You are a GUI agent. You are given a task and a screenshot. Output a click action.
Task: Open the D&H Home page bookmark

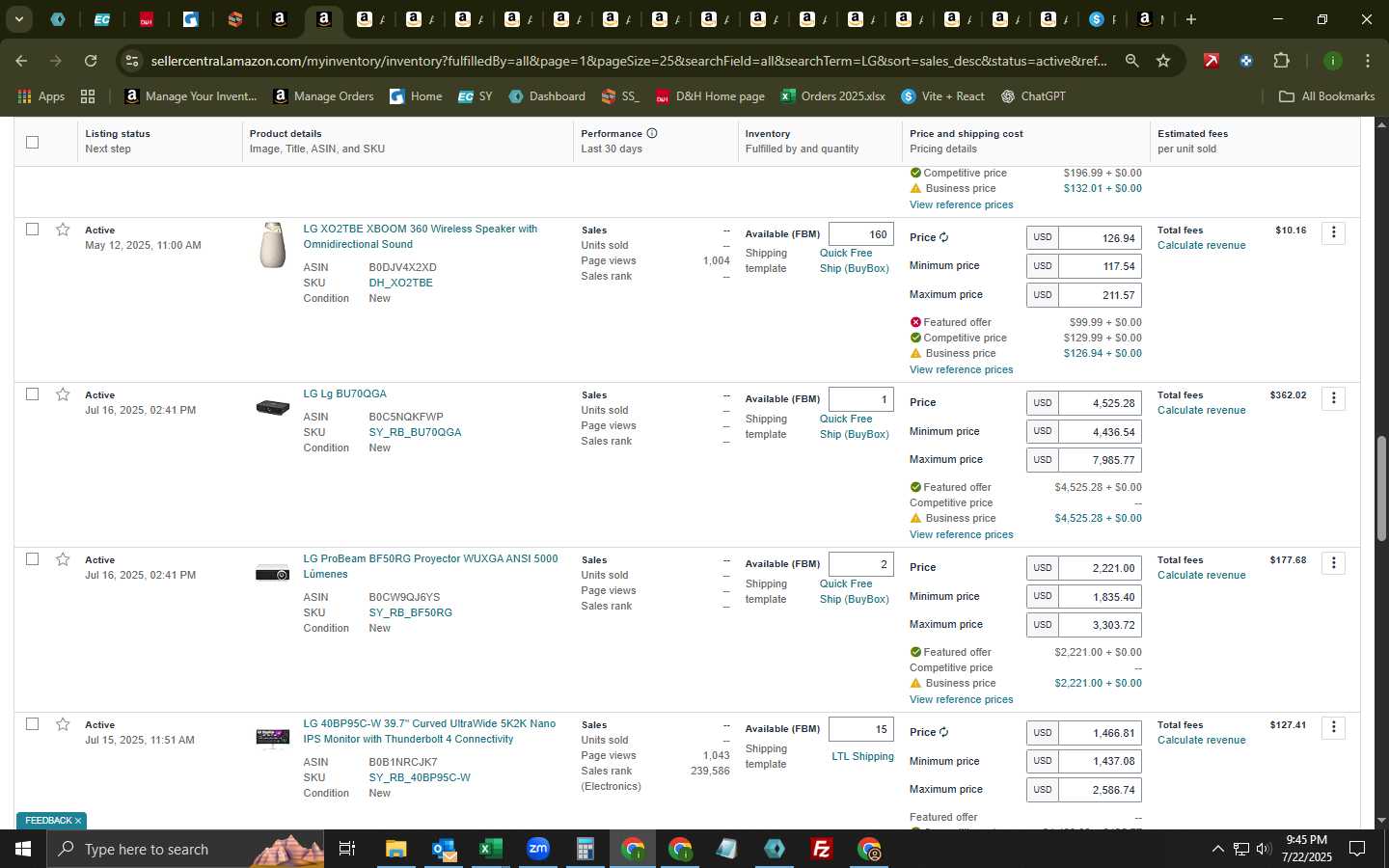click(710, 96)
